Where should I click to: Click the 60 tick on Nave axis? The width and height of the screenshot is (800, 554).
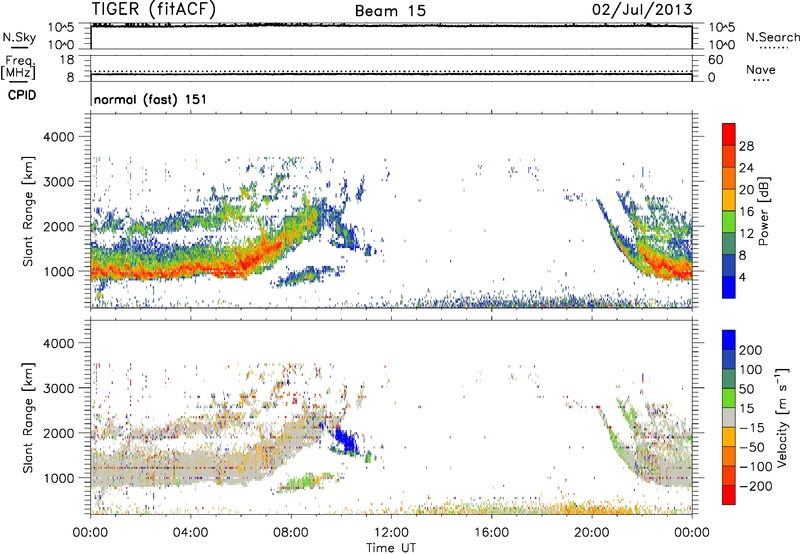[x=715, y=60]
